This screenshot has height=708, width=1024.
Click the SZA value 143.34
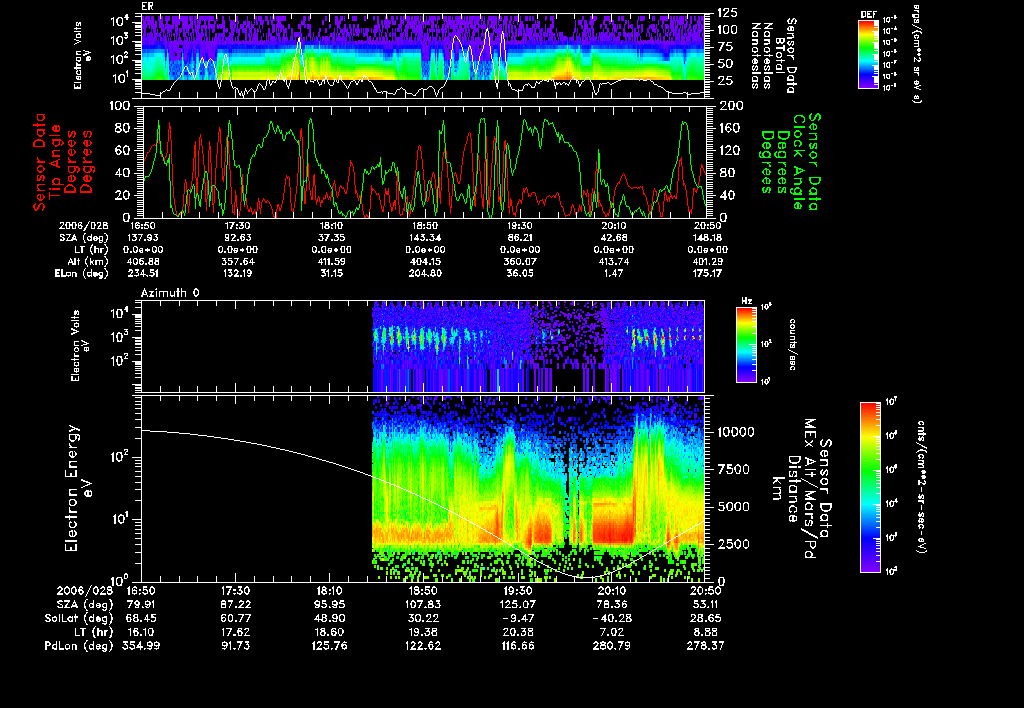pos(425,238)
